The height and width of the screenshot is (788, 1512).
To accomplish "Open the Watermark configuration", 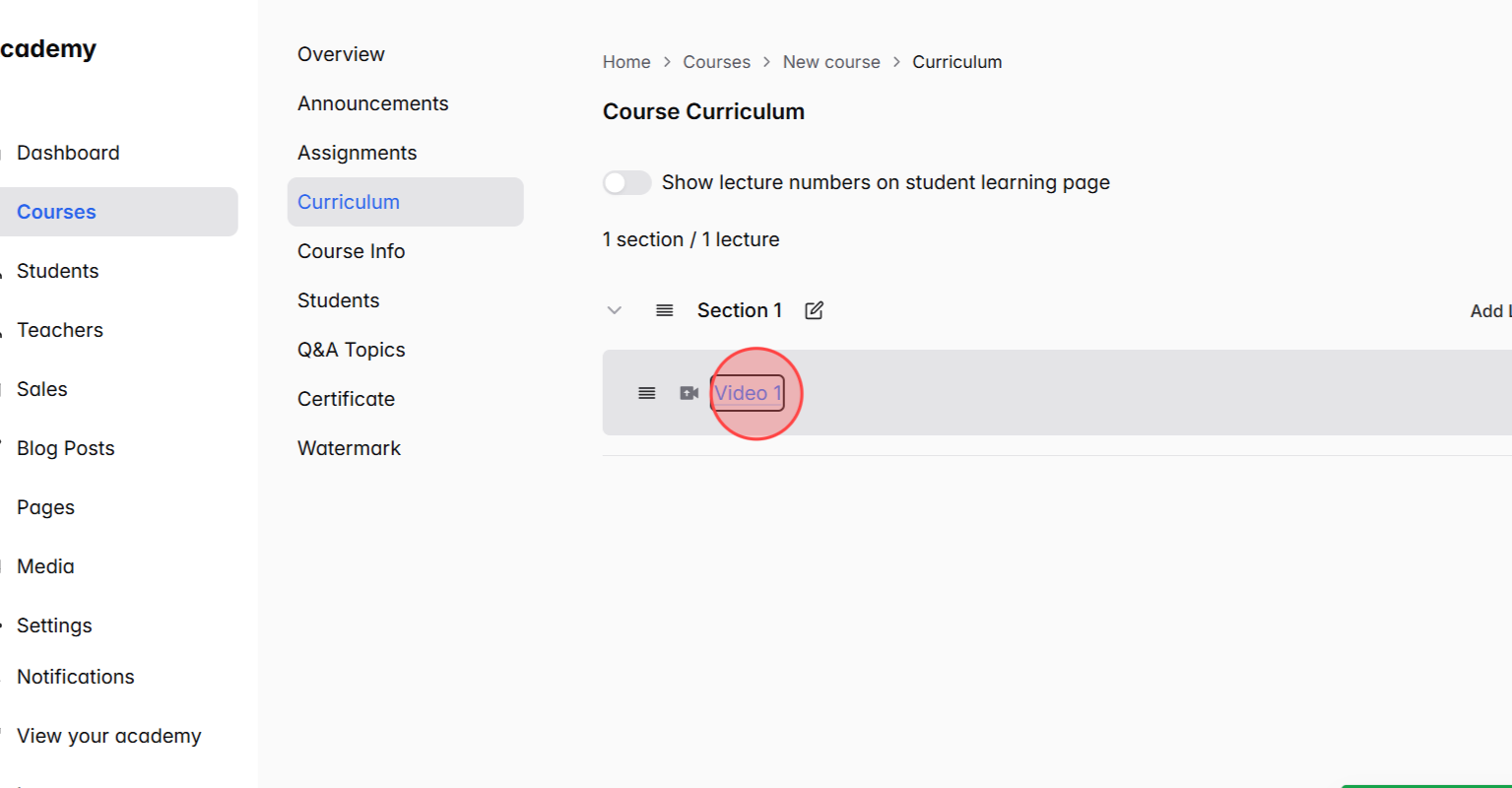I will [x=349, y=447].
